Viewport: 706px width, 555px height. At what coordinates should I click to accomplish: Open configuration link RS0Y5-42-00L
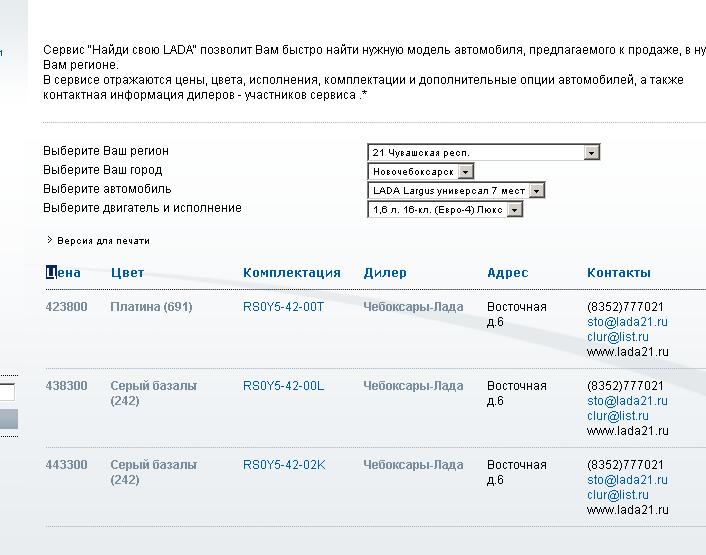pos(283,386)
